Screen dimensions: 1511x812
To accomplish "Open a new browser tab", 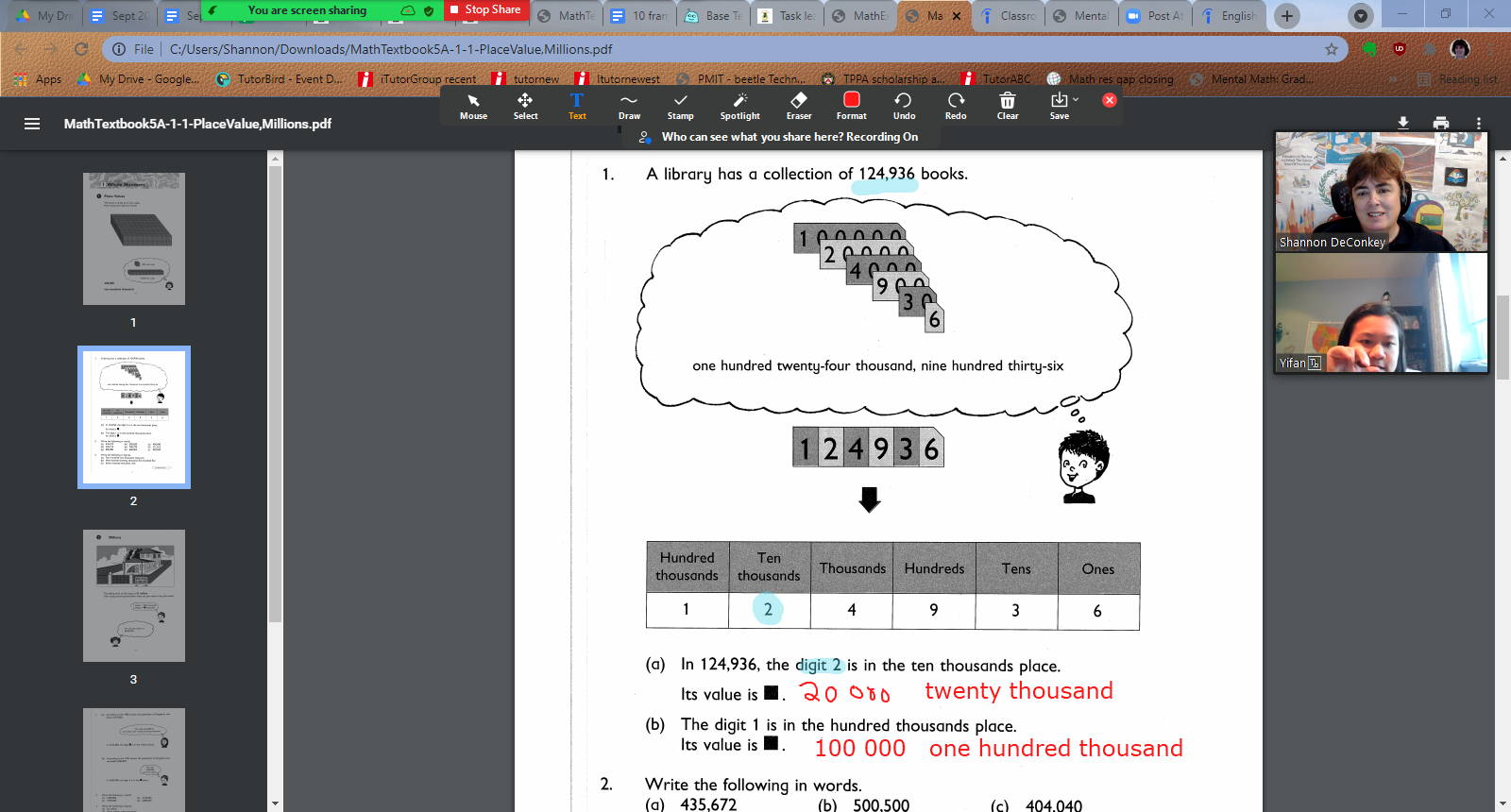I will click(1286, 16).
